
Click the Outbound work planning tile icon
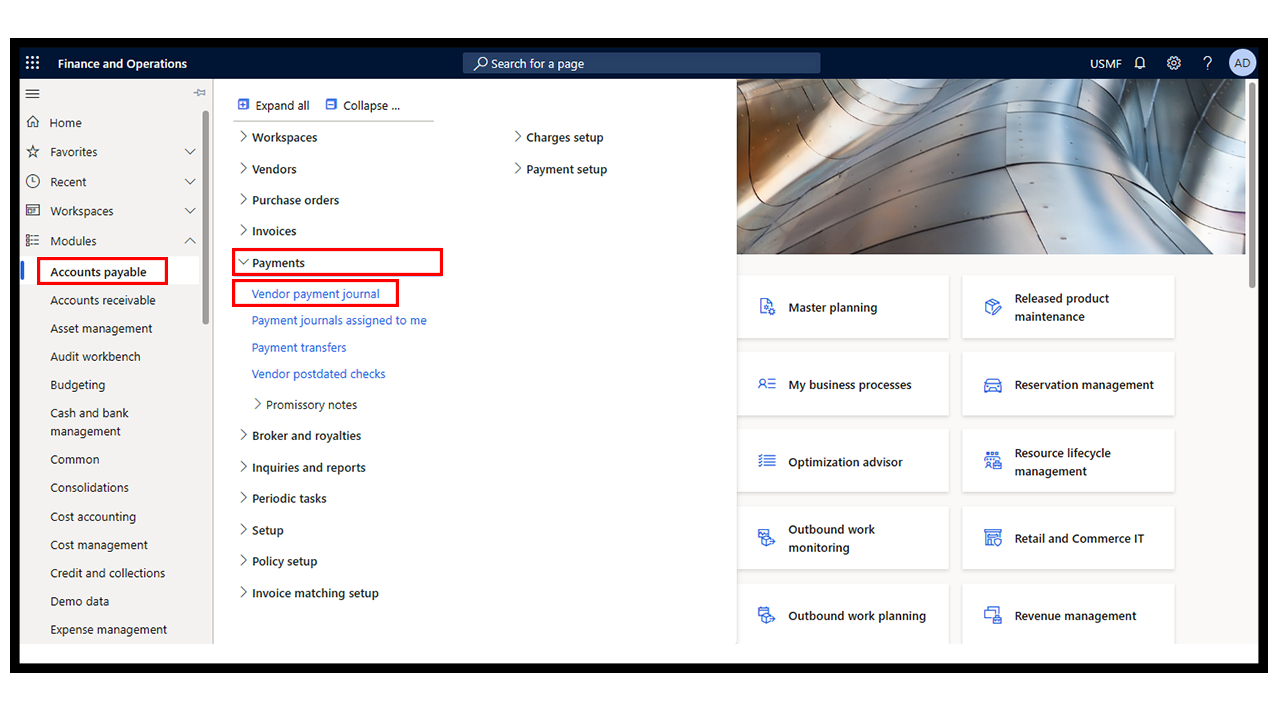[x=767, y=615]
